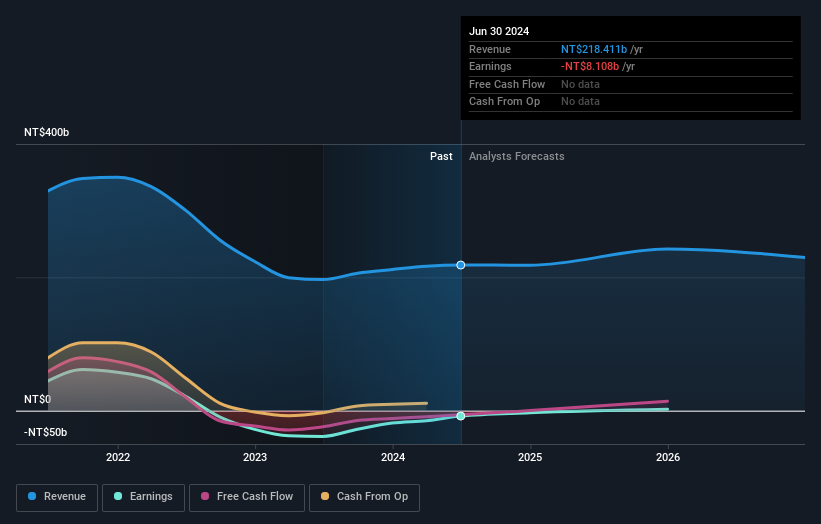Click the pink Free Cash Flow legend dot
This screenshot has height=524, width=821.
click(205, 496)
